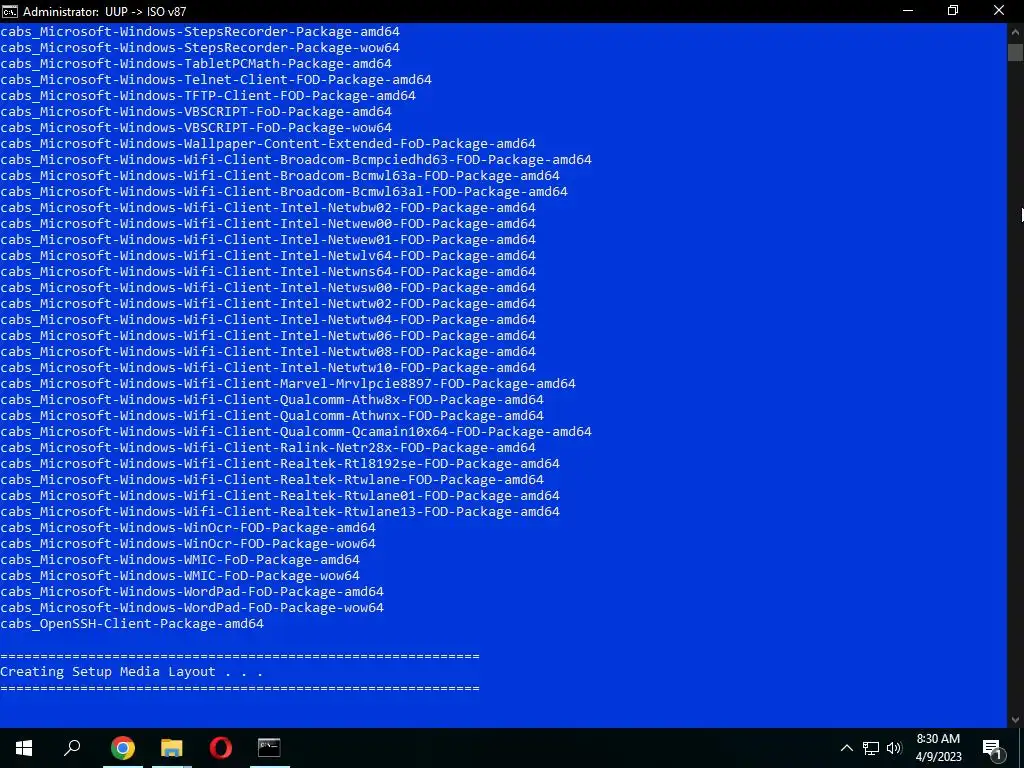The image size is (1024, 768).
Task: Click the Intel-Netwew00 line
Action: coord(268,223)
